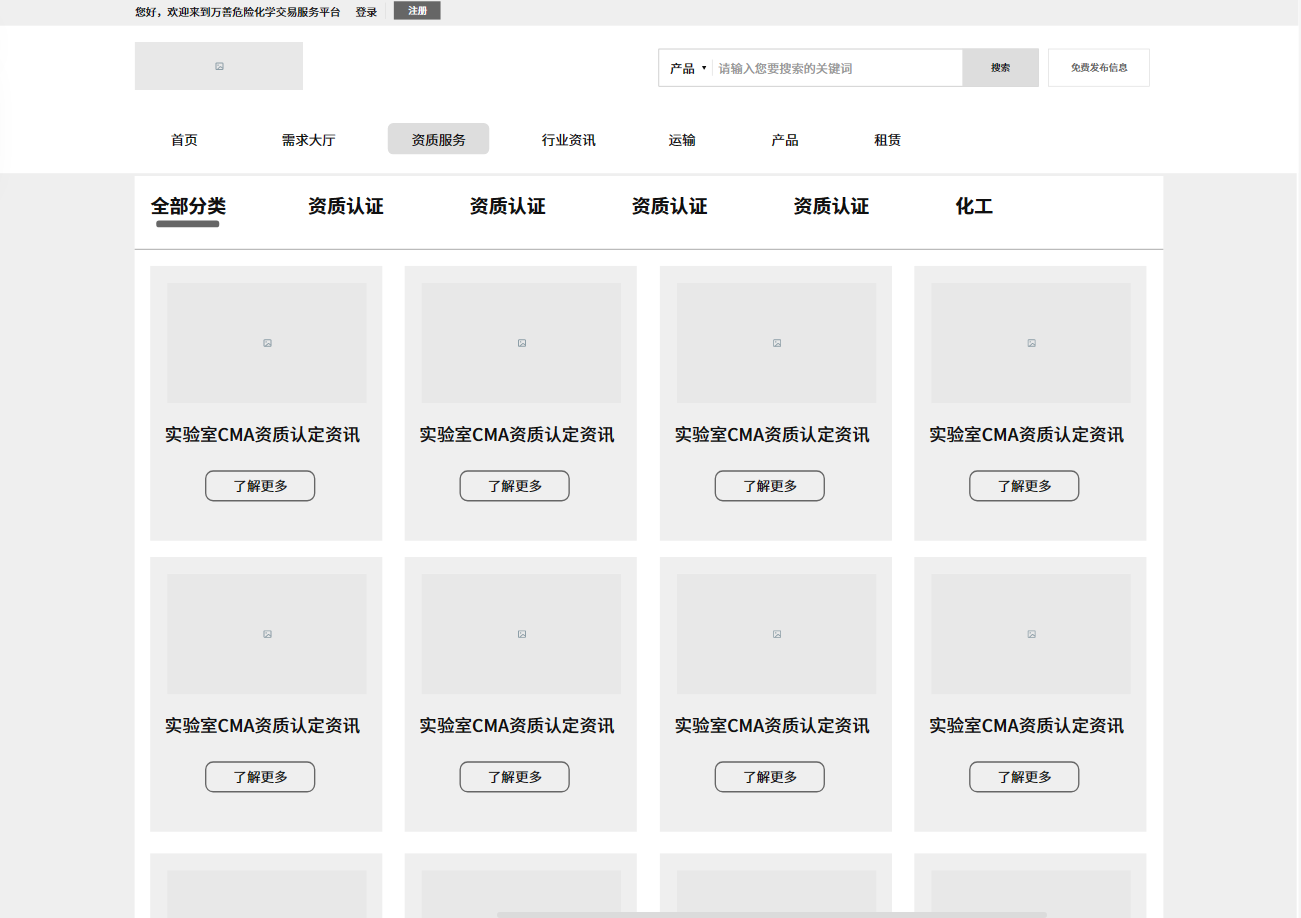Click 了解更多 on second row's first card
This screenshot has width=1301, height=918.
coord(260,777)
